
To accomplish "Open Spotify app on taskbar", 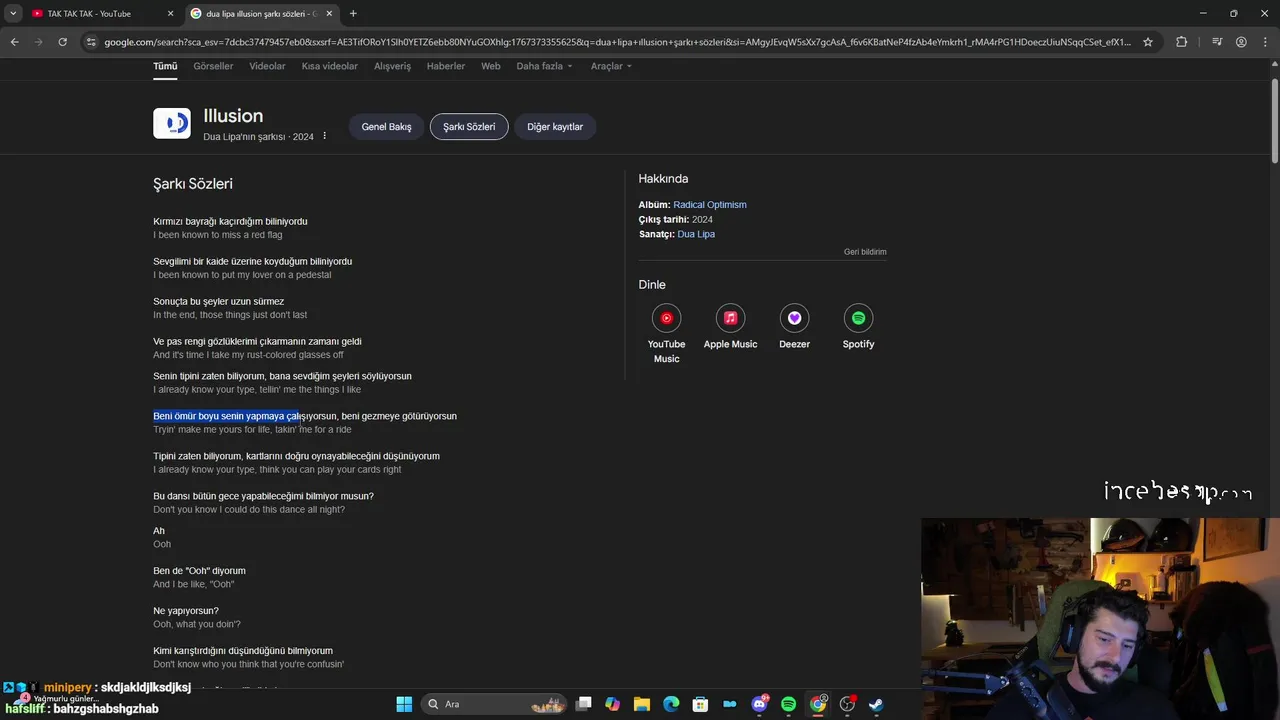I will click(788, 704).
